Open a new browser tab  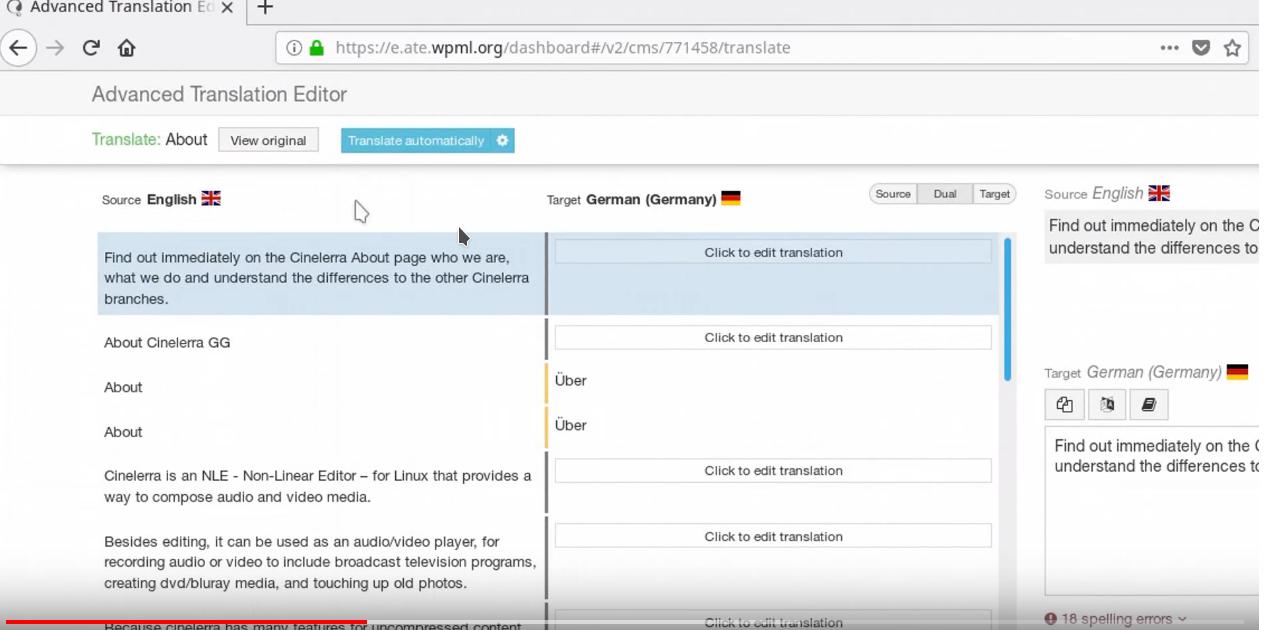(x=265, y=8)
